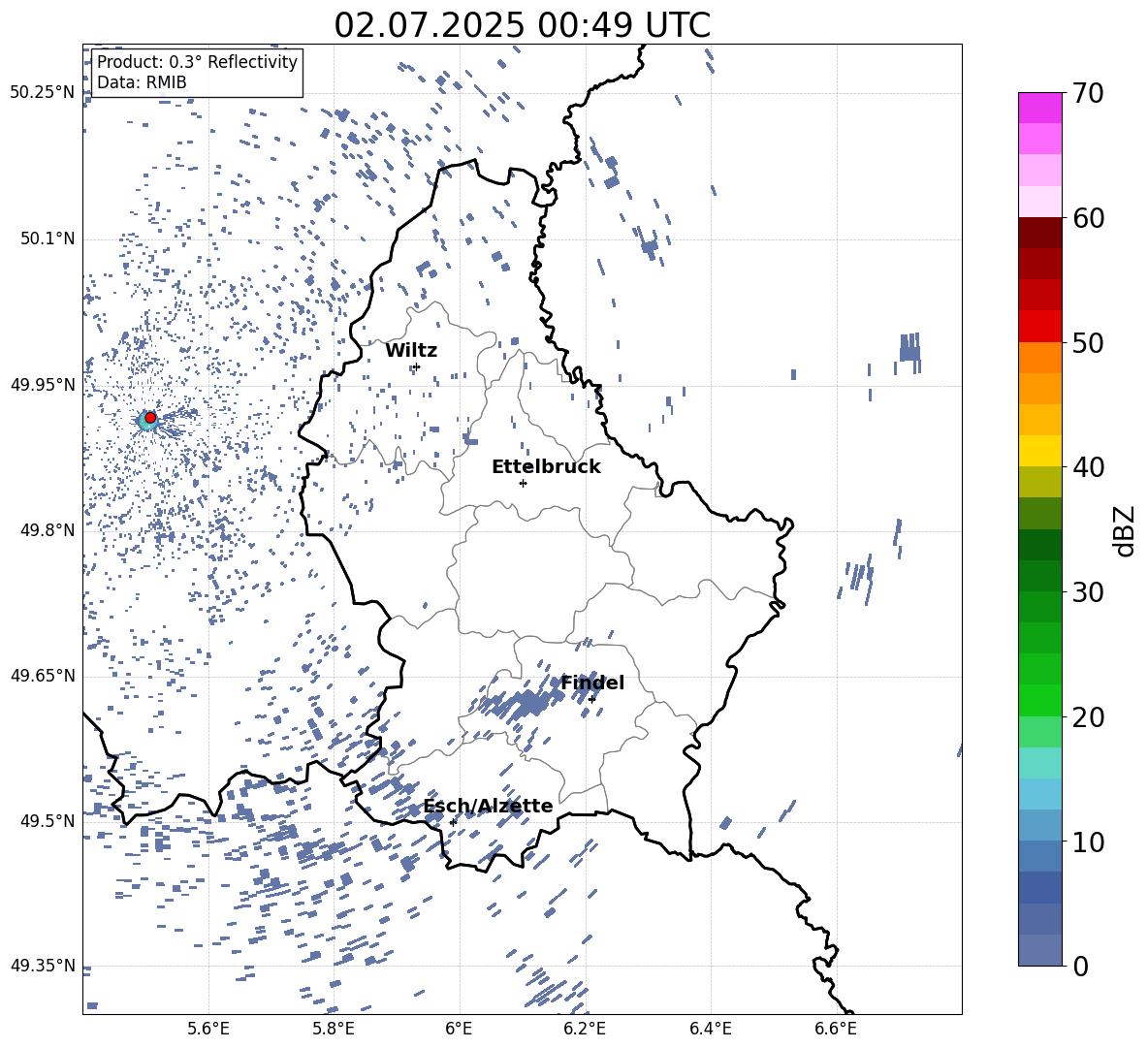Viewport: 1148px width, 1048px height.
Task: Click the 5.6°E longitude label
Action: [208, 1029]
